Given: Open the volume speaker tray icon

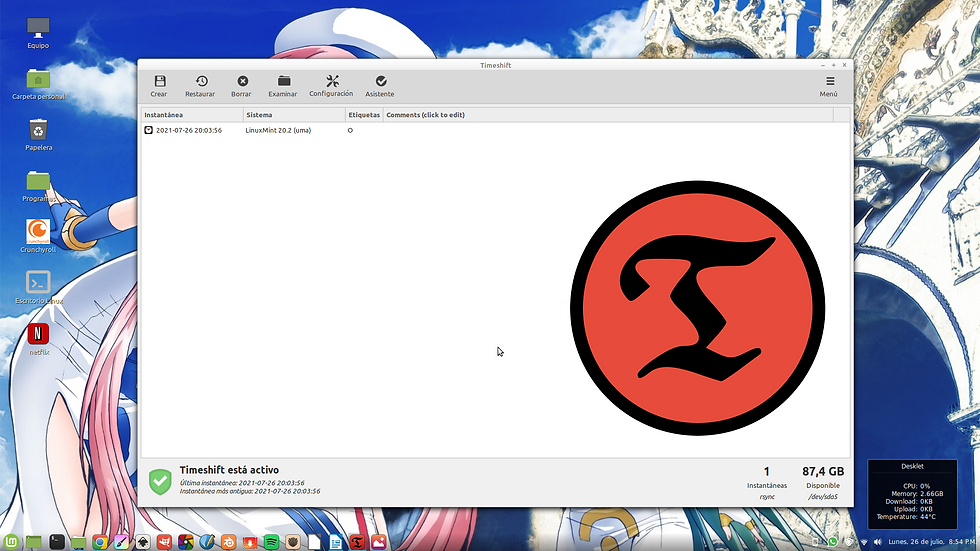Looking at the screenshot, I should click(x=878, y=542).
